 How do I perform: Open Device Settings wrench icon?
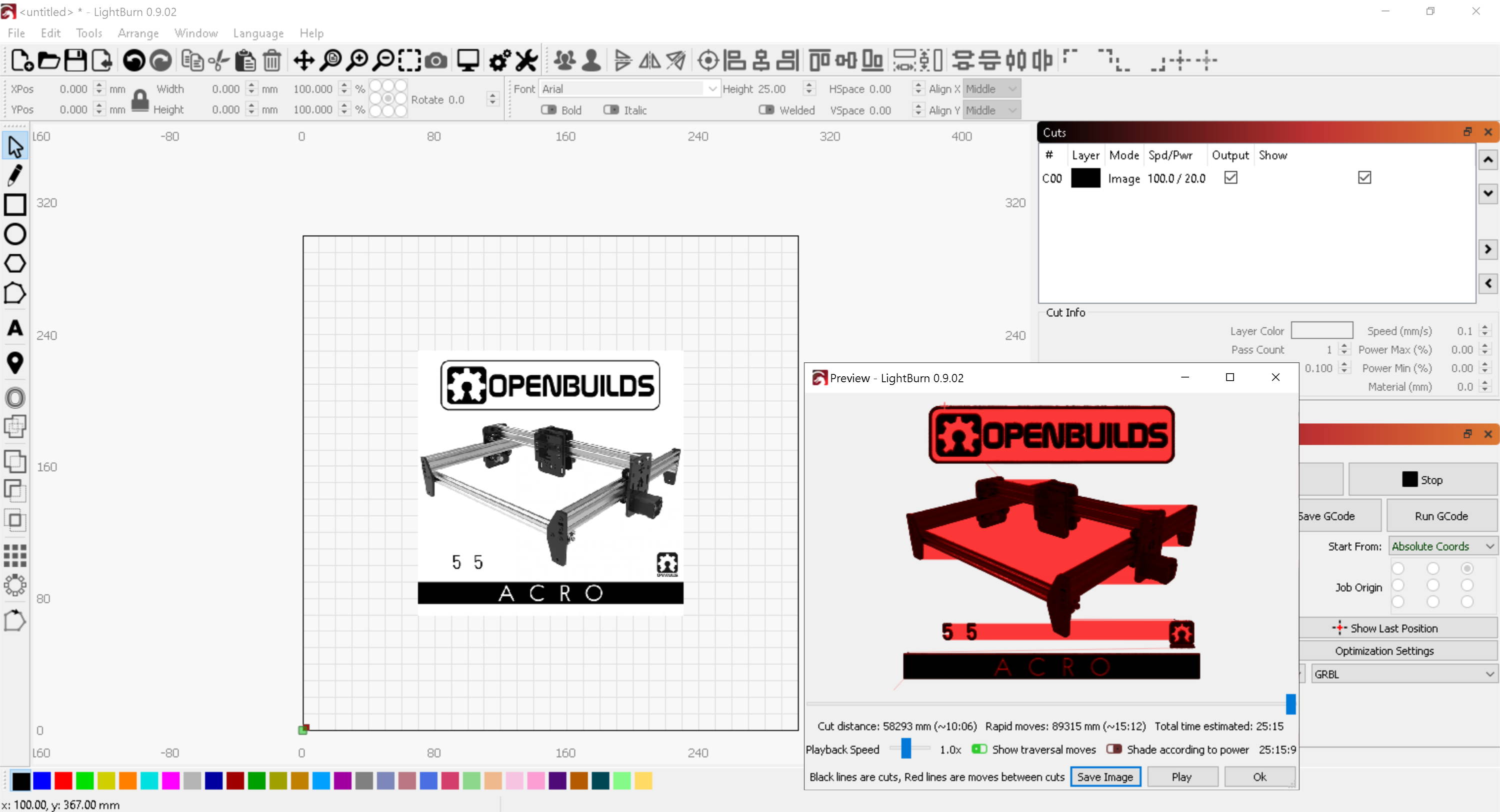pos(526,60)
